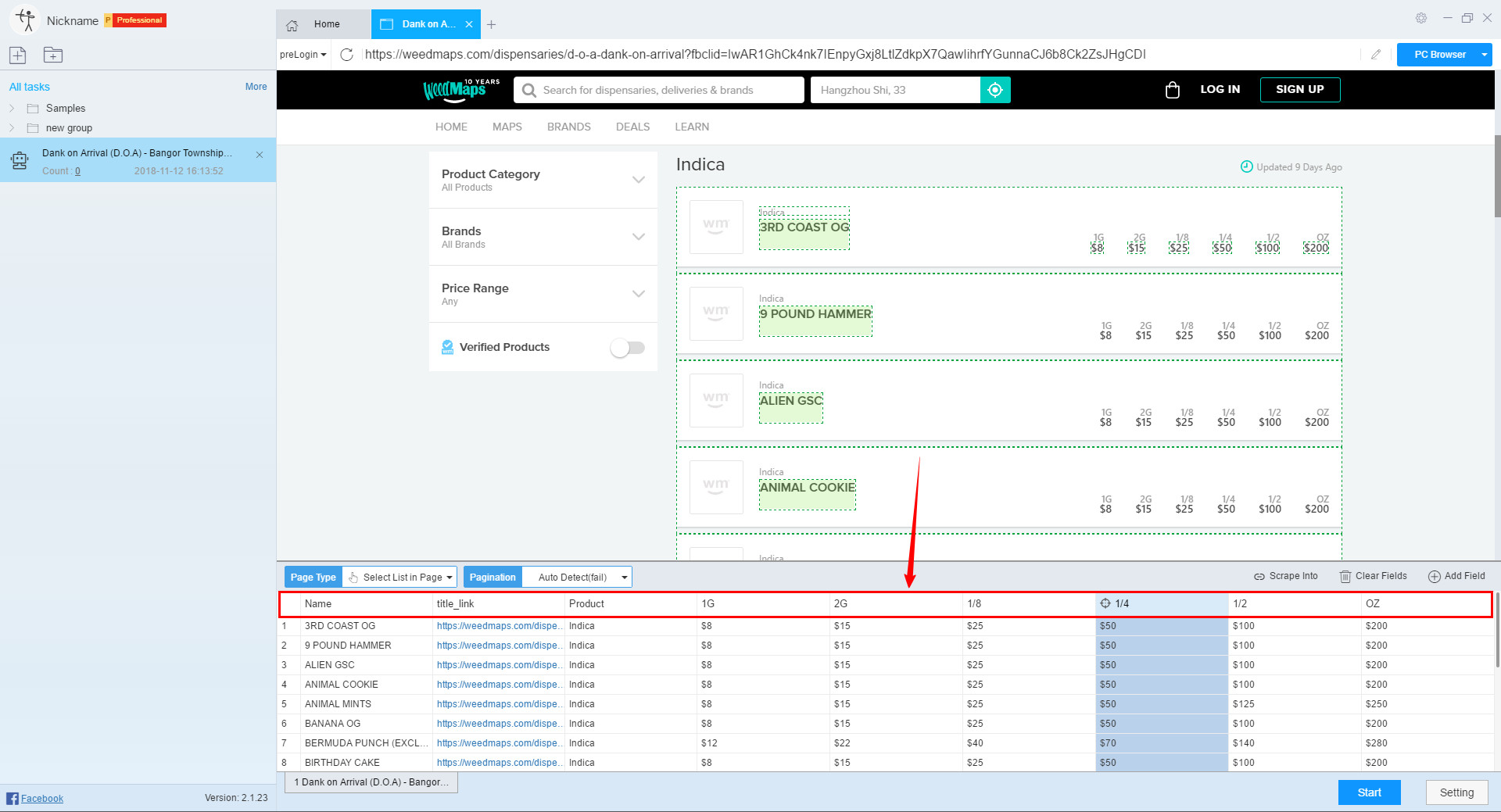Click the Hangzhou Shi location field
Viewport: 1501px width, 812px height.
[x=895, y=90]
